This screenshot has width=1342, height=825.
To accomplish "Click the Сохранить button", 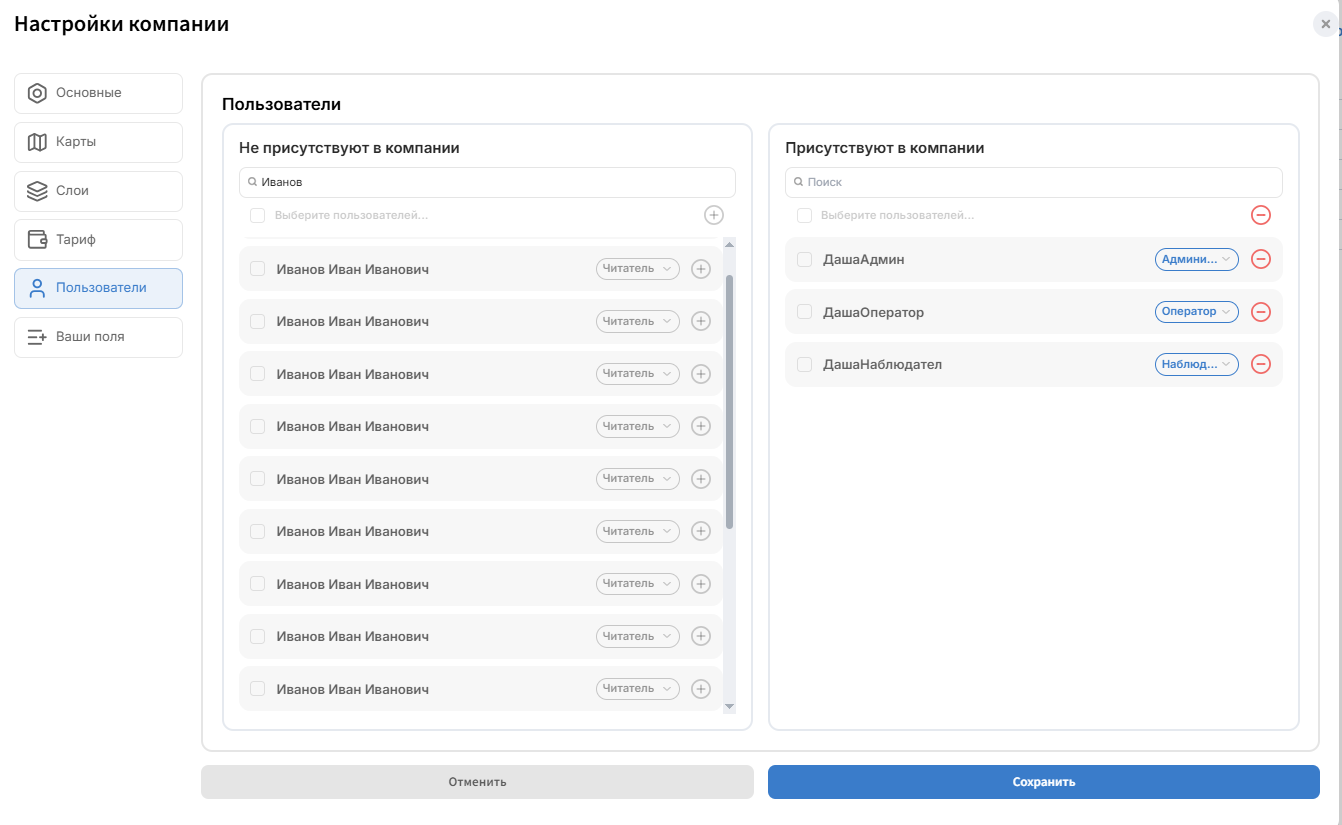I will tap(1044, 782).
